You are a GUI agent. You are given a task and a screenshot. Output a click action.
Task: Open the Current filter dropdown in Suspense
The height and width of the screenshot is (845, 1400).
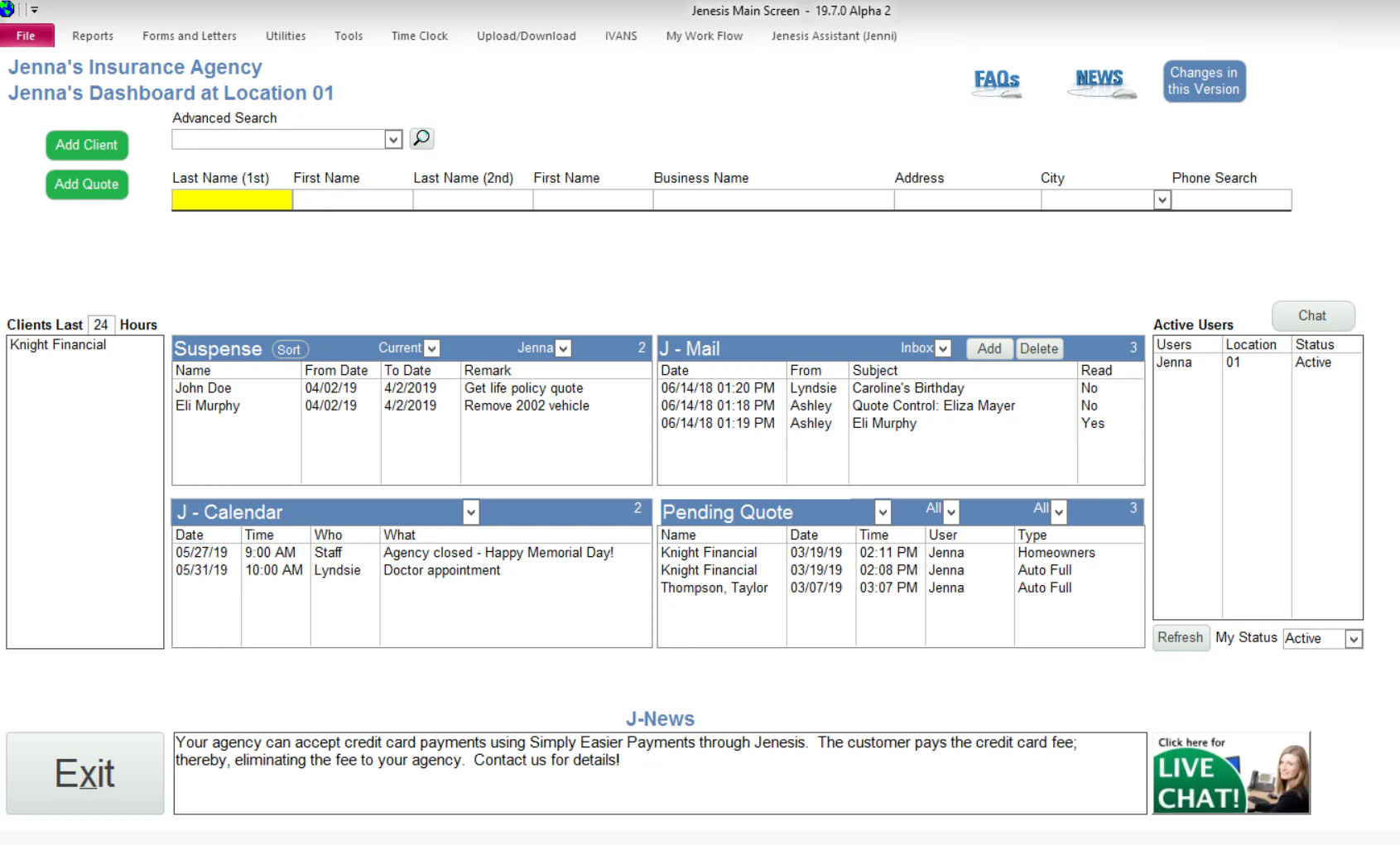(433, 348)
